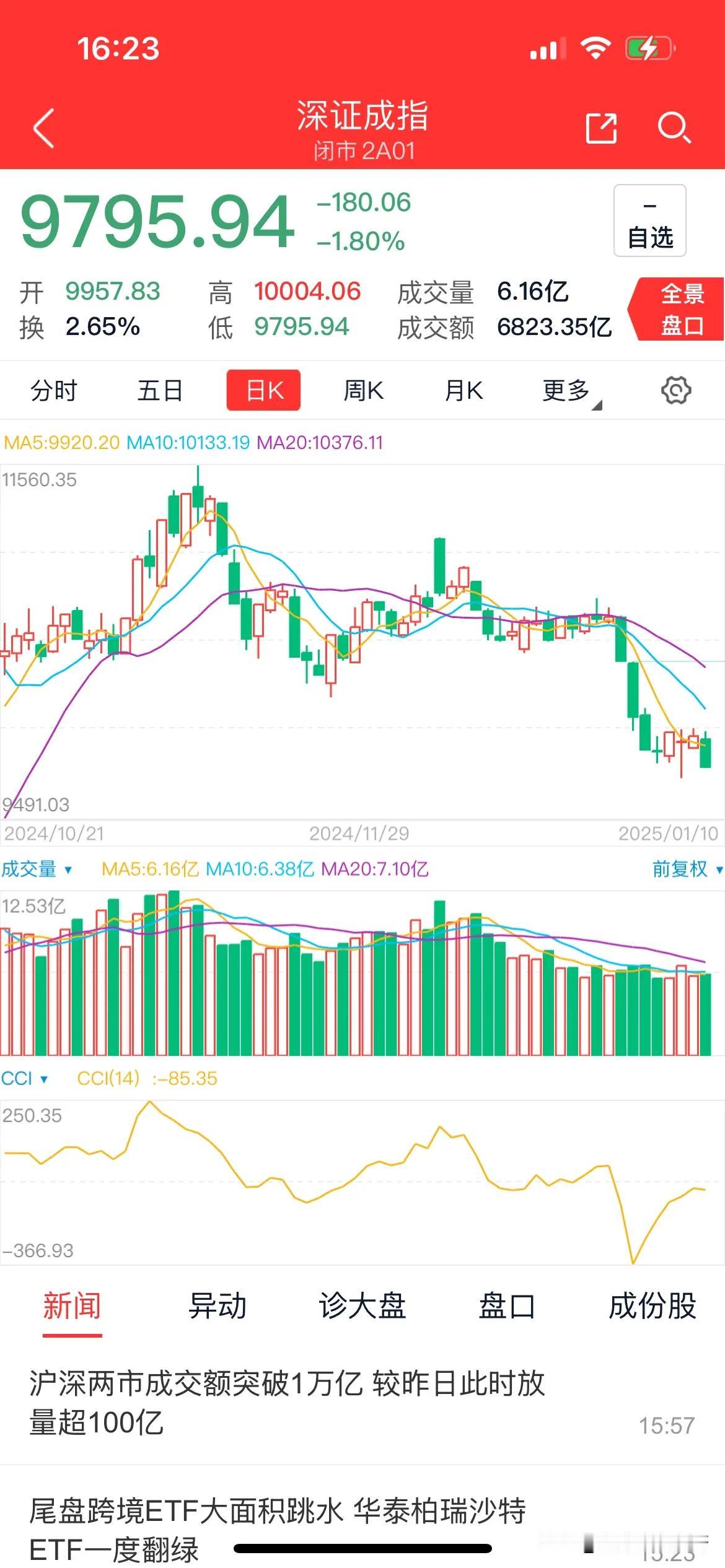Tap the search magnifier icon
Screen dimensions: 725x1568
click(674, 128)
